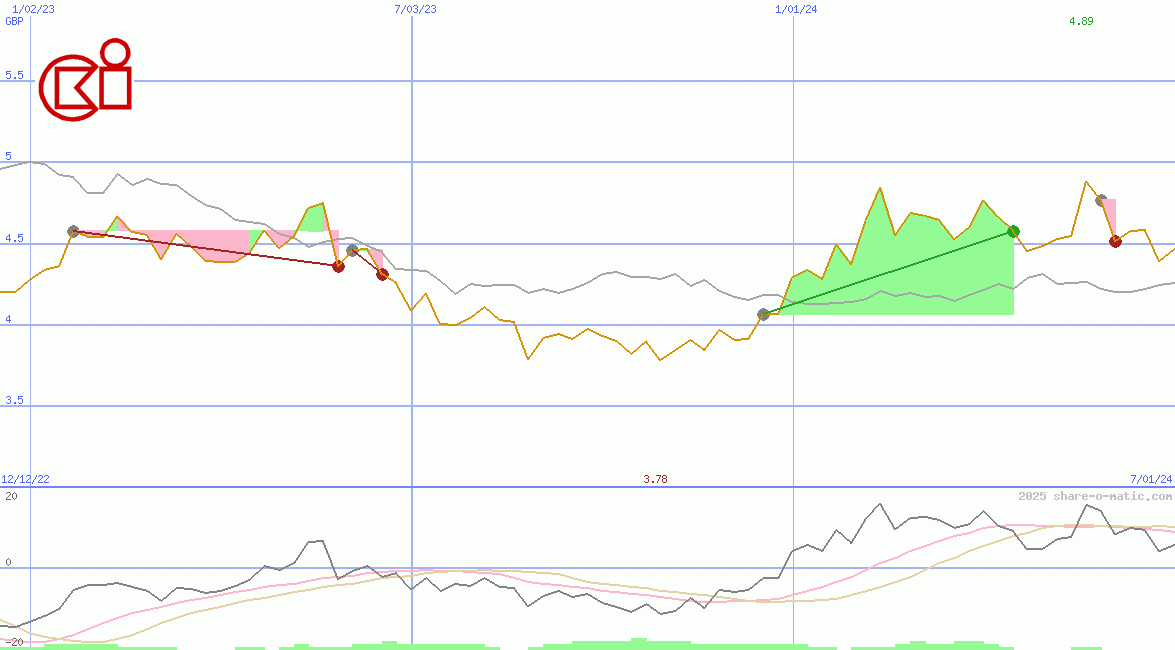Click the pink dot marker at the recent peak
This screenshot has width=1175, height=650.
point(1101,202)
